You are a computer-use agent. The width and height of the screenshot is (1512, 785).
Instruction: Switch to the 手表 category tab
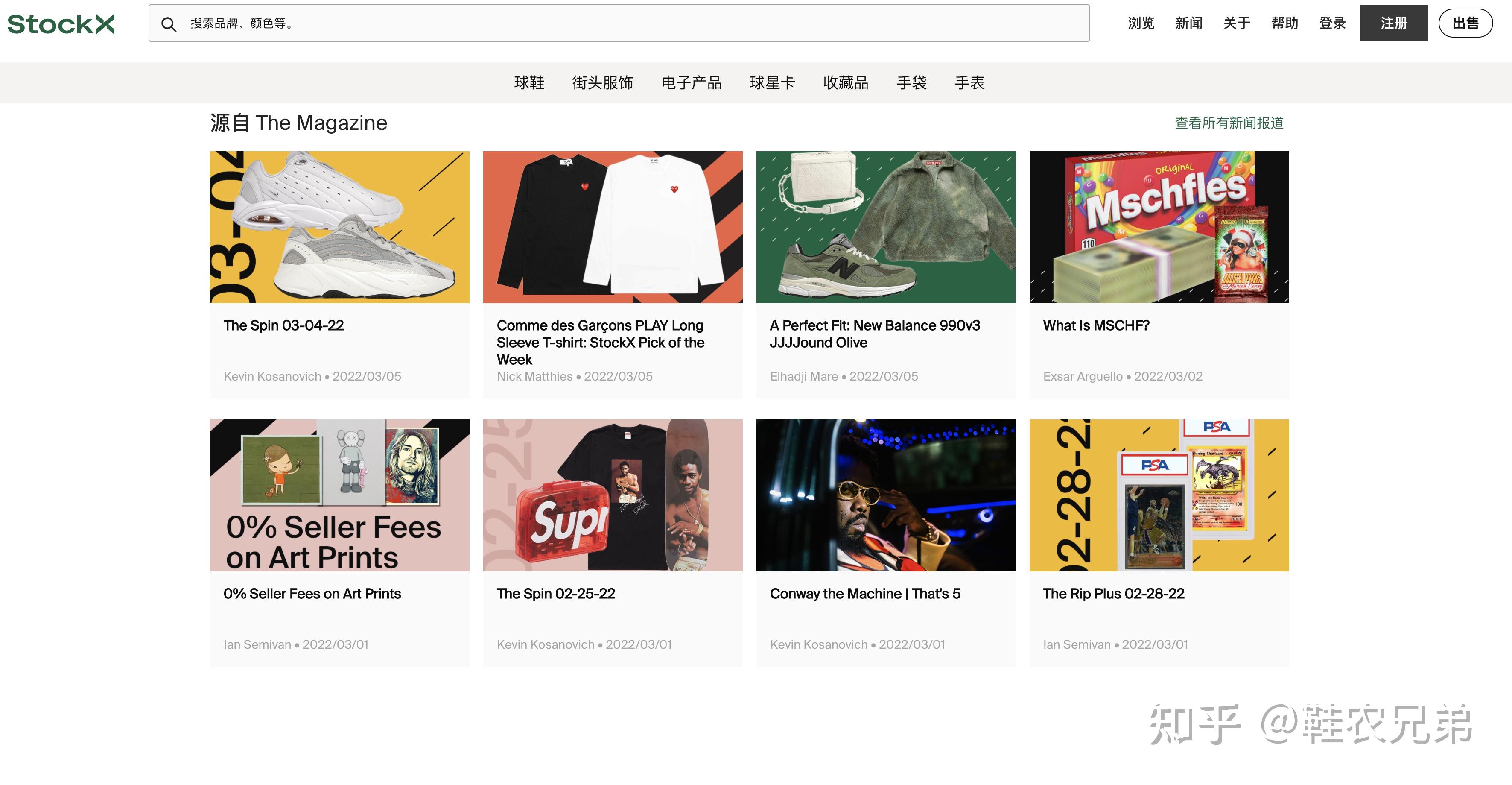click(x=970, y=82)
